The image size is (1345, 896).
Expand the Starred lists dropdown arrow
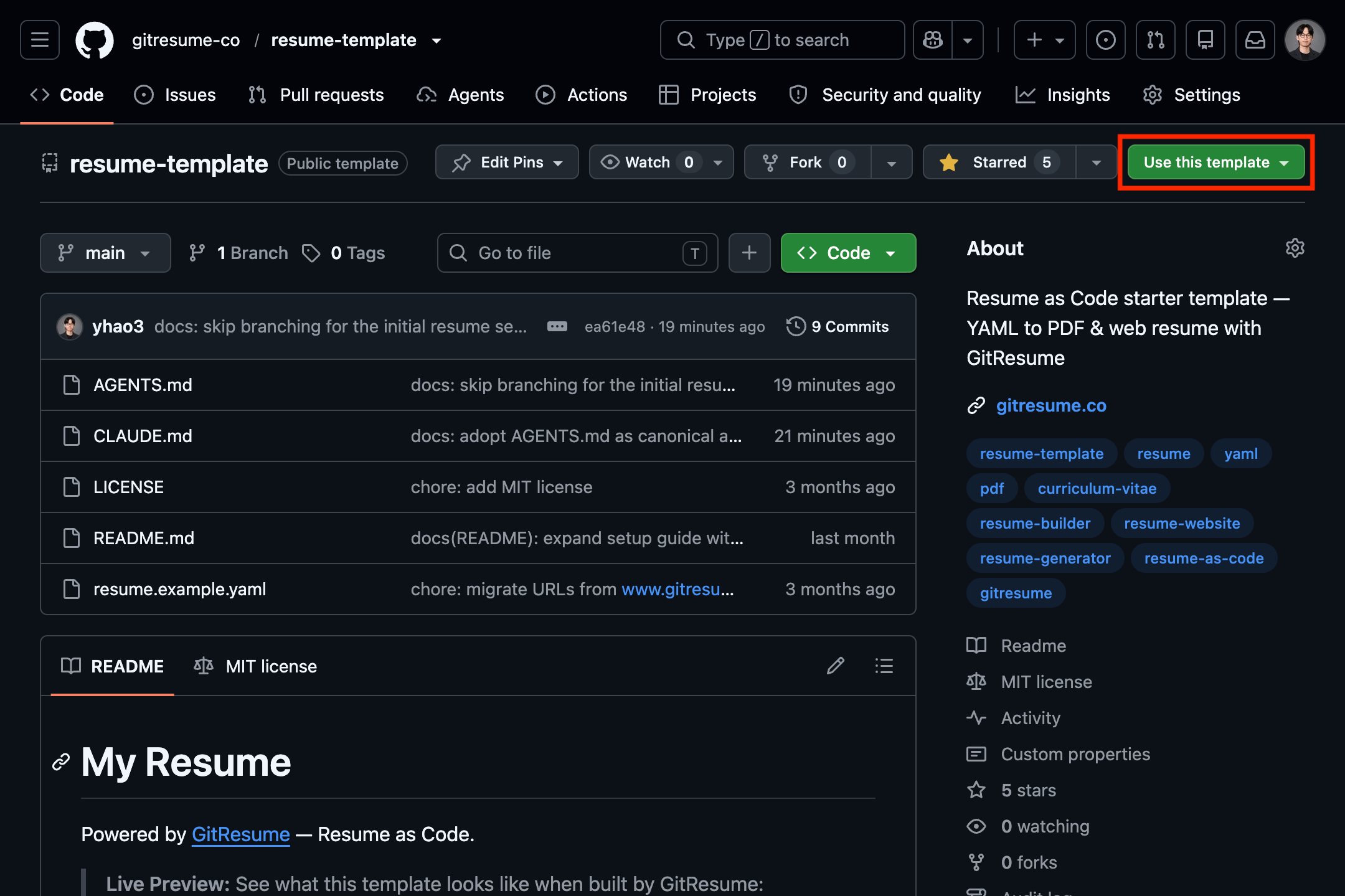click(x=1097, y=163)
